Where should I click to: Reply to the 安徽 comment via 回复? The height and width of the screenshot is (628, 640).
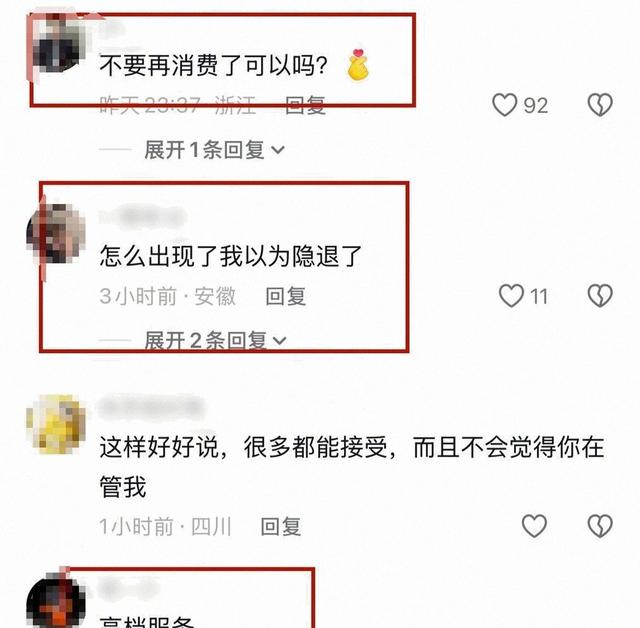[286, 296]
